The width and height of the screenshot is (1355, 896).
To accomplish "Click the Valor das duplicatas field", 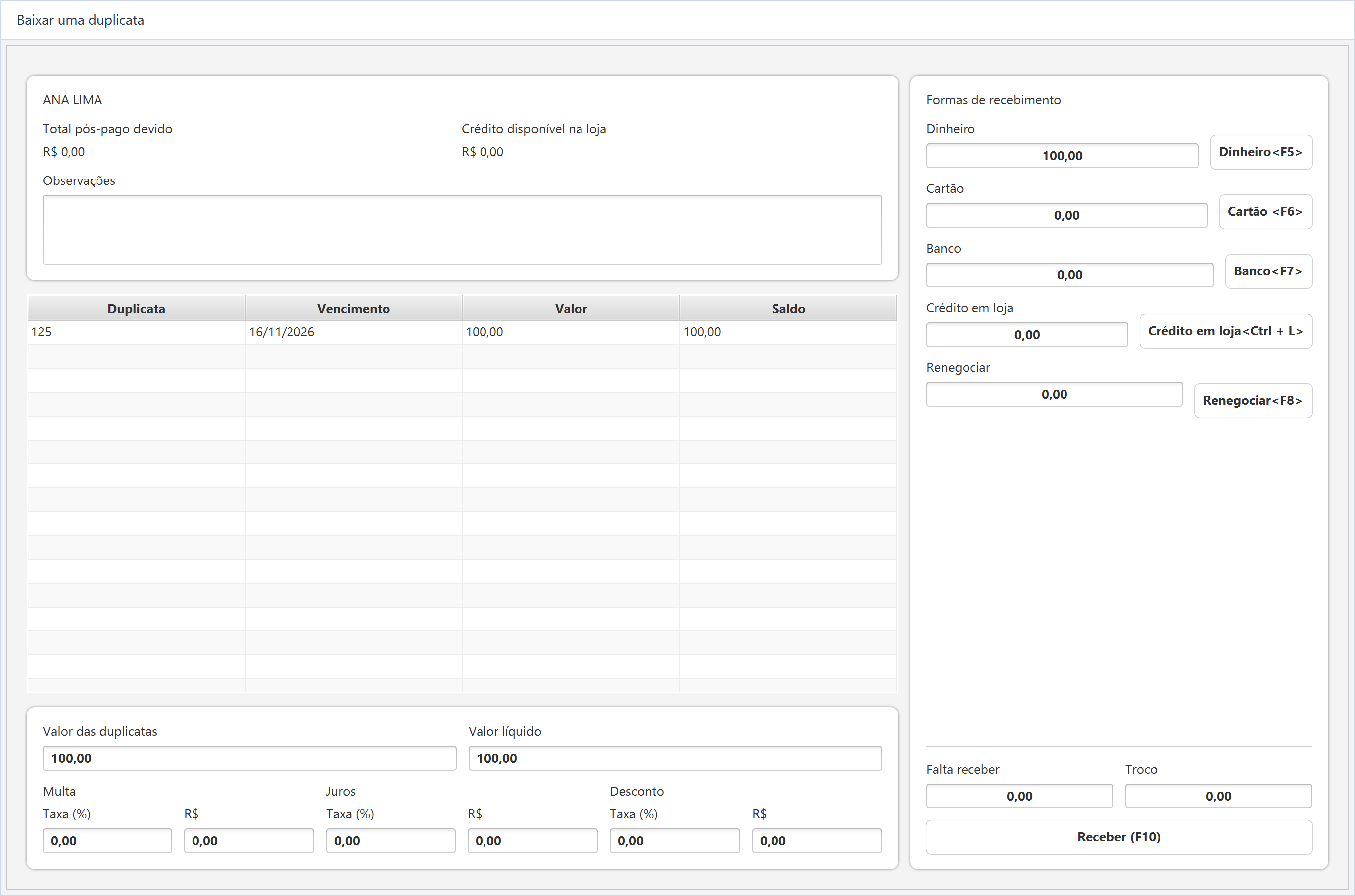I will tap(249, 758).
